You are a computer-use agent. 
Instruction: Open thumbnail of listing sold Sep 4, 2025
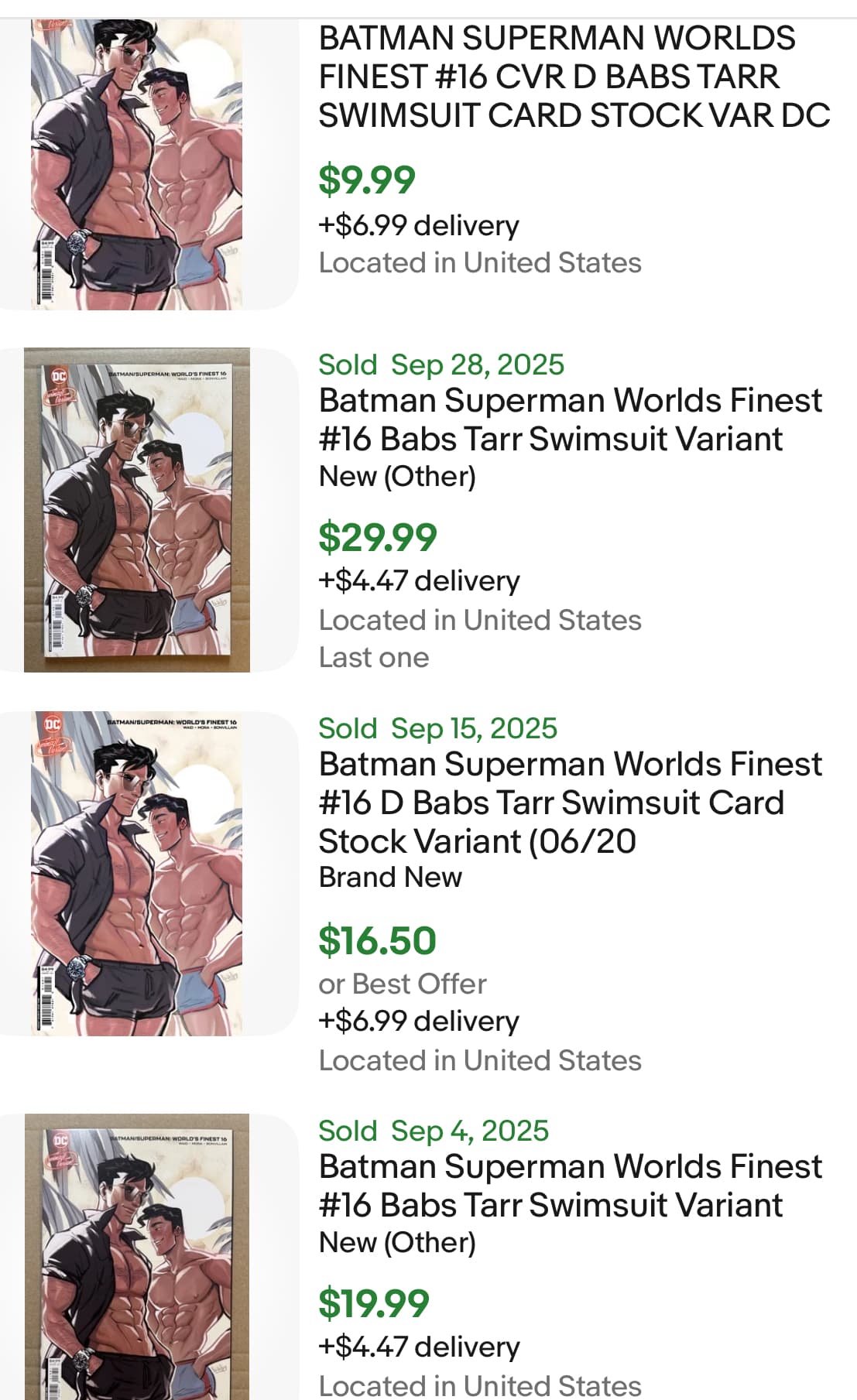coord(137,1257)
